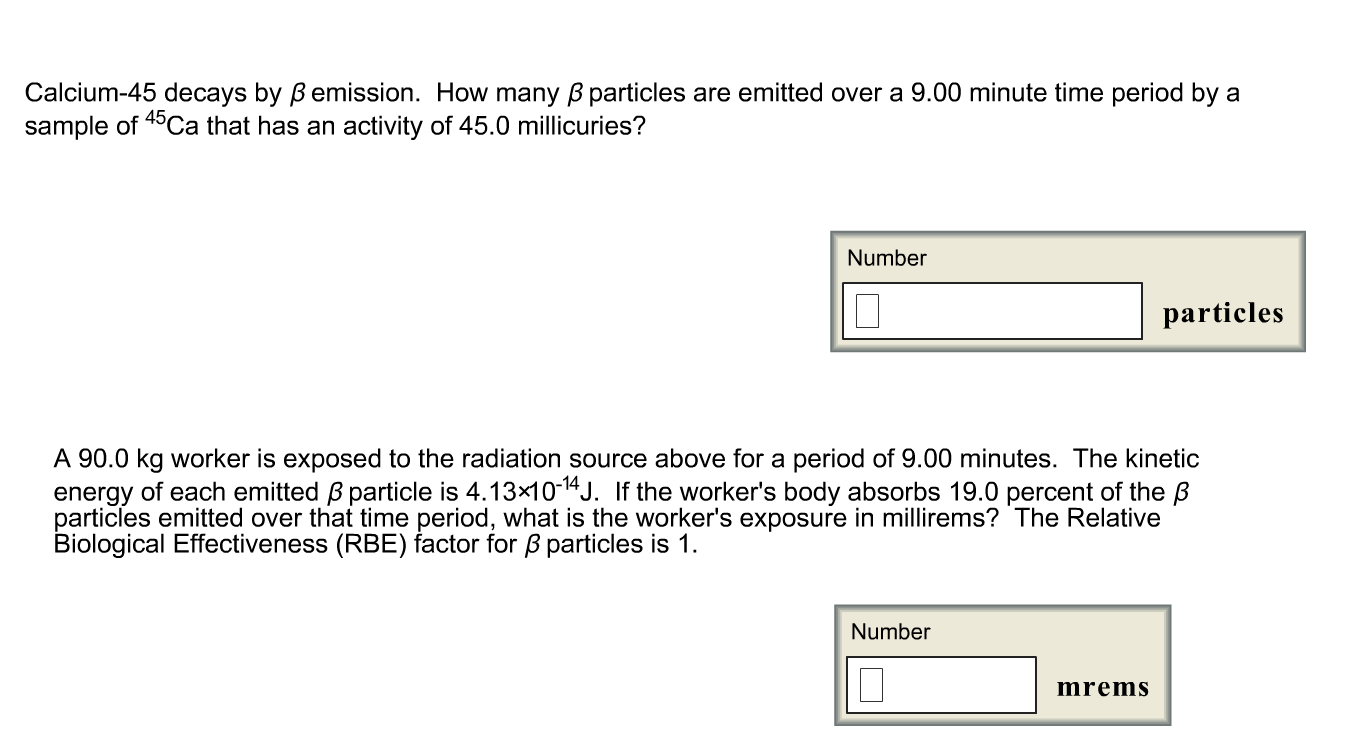Image resolution: width=1352 pixels, height=754 pixels.
Task: Click the first Number answer panel border
Action: (1067, 236)
